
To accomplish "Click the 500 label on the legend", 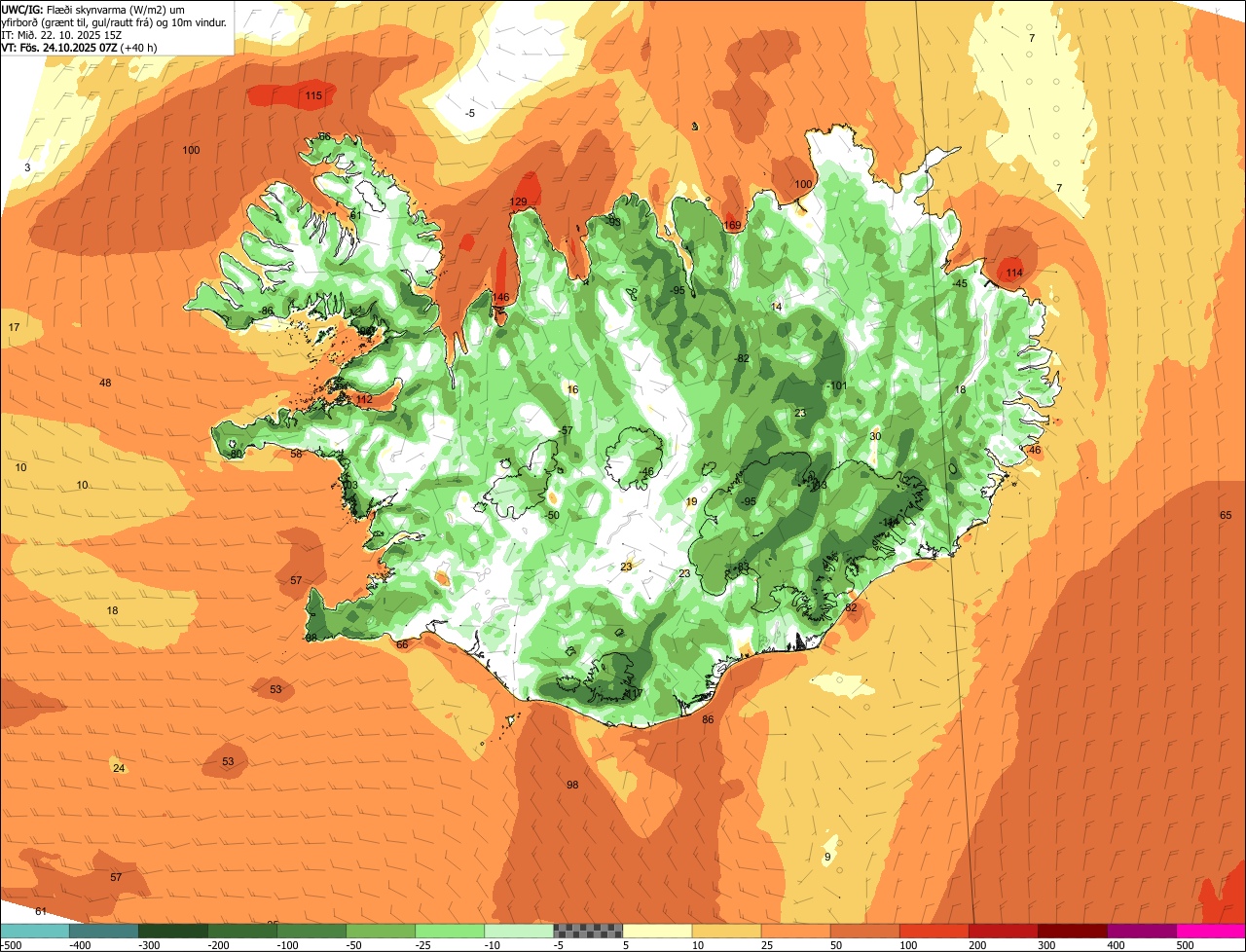I will click(1184, 945).
